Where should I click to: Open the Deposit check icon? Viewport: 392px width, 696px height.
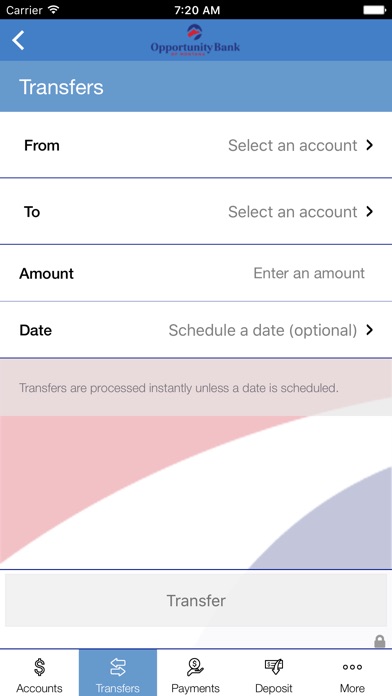click(273, 666)
